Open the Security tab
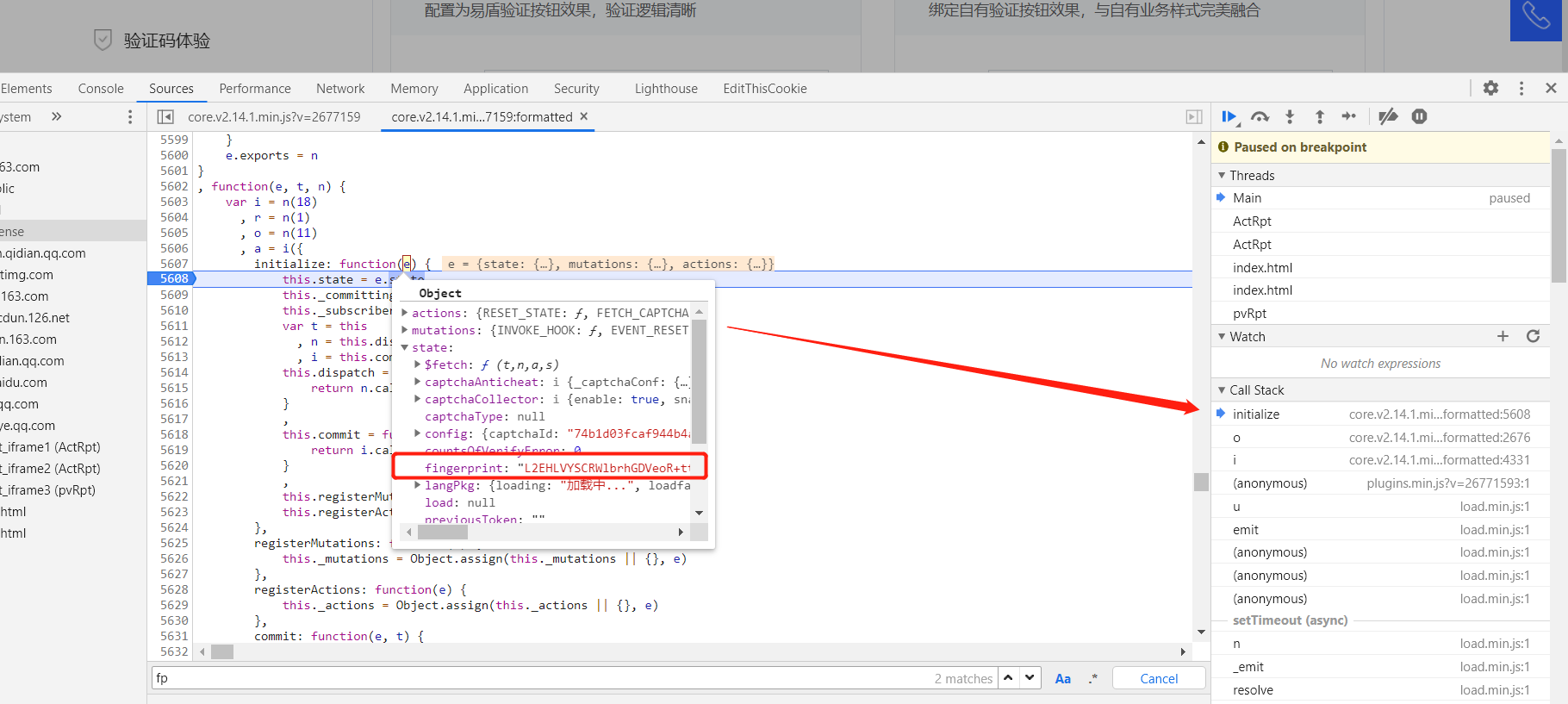1568x704 pixels. click(x=576, y=88)
